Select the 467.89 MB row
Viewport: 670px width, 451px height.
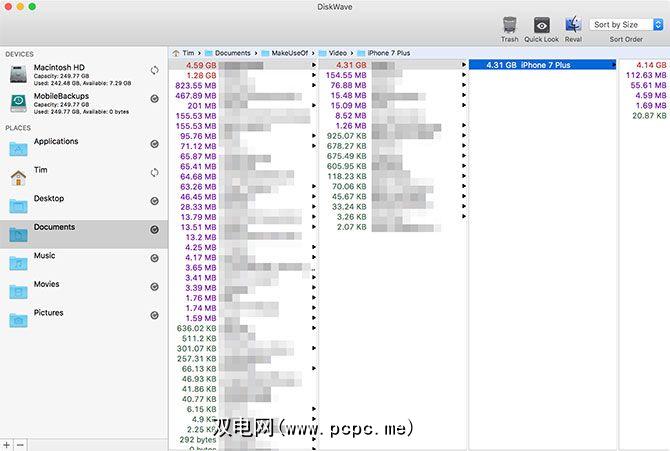(x=244, y=96)
